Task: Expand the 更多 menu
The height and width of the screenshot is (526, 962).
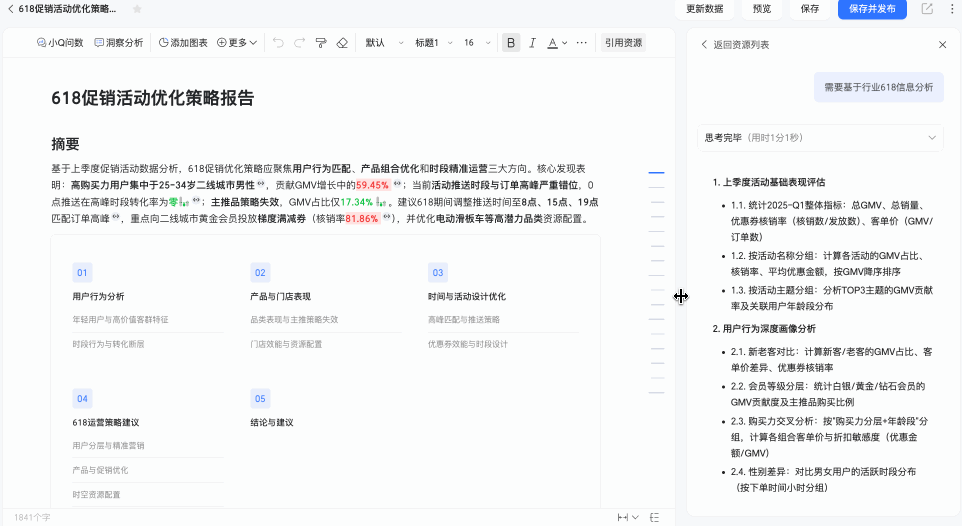Action: [x=237, y=43]
